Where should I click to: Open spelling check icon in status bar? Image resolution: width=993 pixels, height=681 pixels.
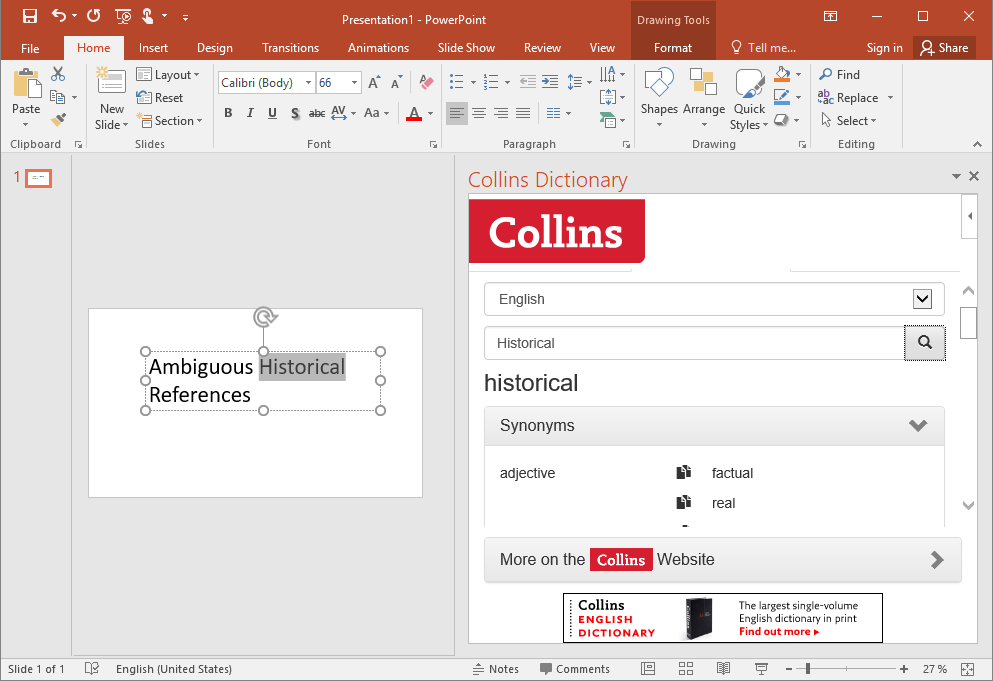[92, 669]
